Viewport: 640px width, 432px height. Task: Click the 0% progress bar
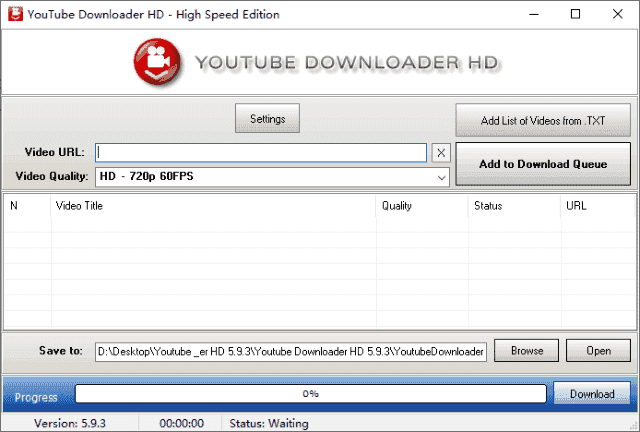click(311, 394)
